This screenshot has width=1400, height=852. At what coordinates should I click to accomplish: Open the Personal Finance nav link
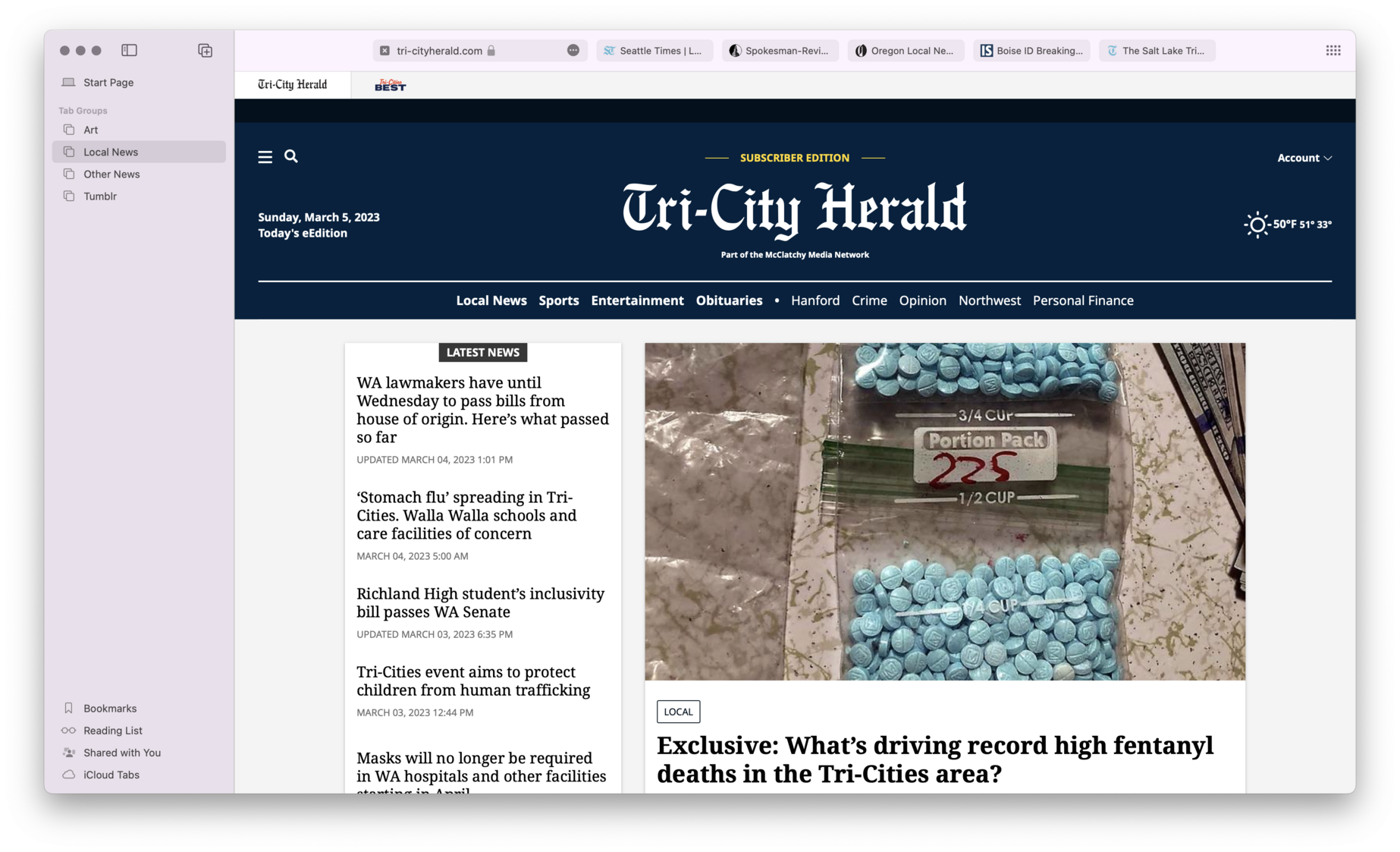(x=1083, y=300)
